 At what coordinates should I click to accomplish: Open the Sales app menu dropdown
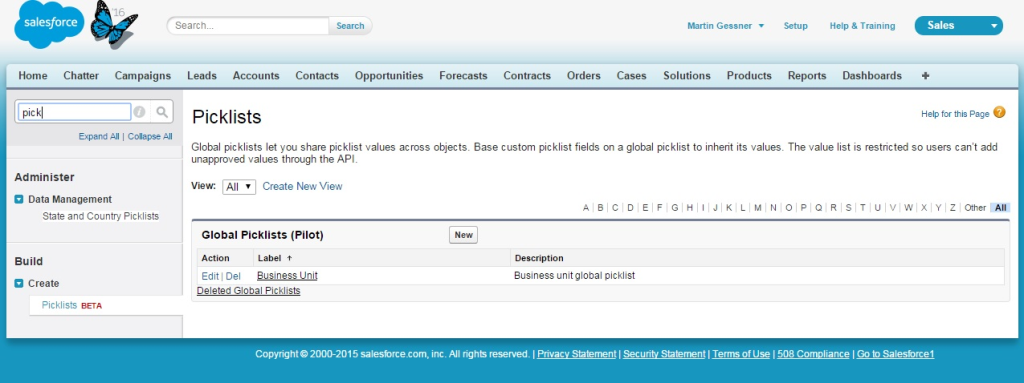tap(958, 25)
